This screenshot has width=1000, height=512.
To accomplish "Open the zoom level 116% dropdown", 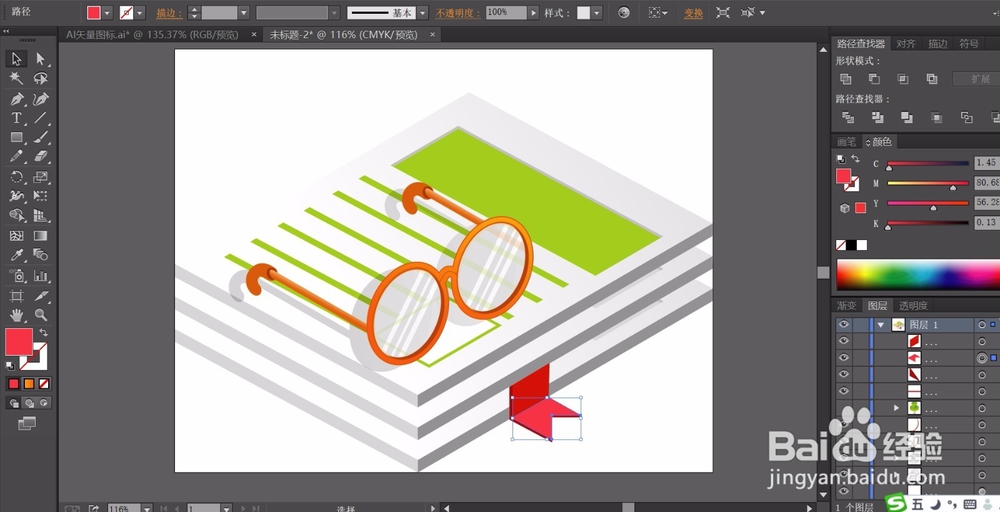I will pyautogui.click(x=147, y=508).
